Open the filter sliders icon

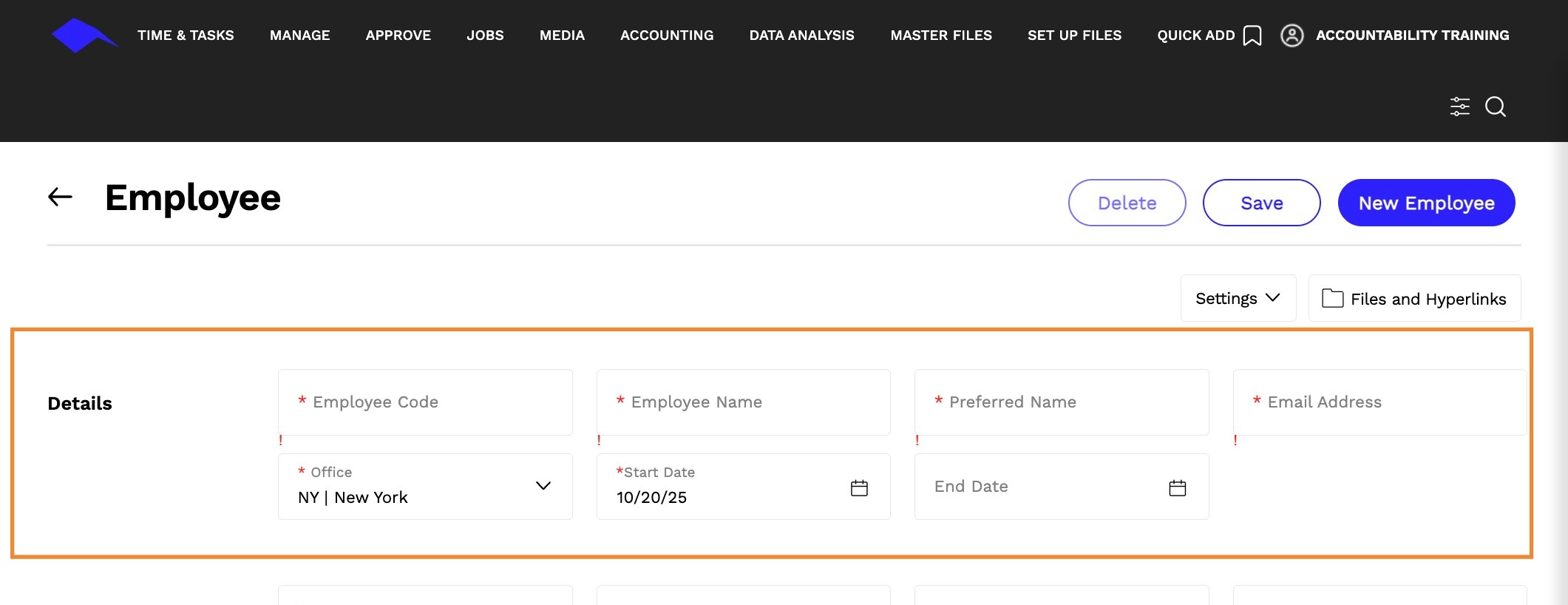(x=1460, y=107)
